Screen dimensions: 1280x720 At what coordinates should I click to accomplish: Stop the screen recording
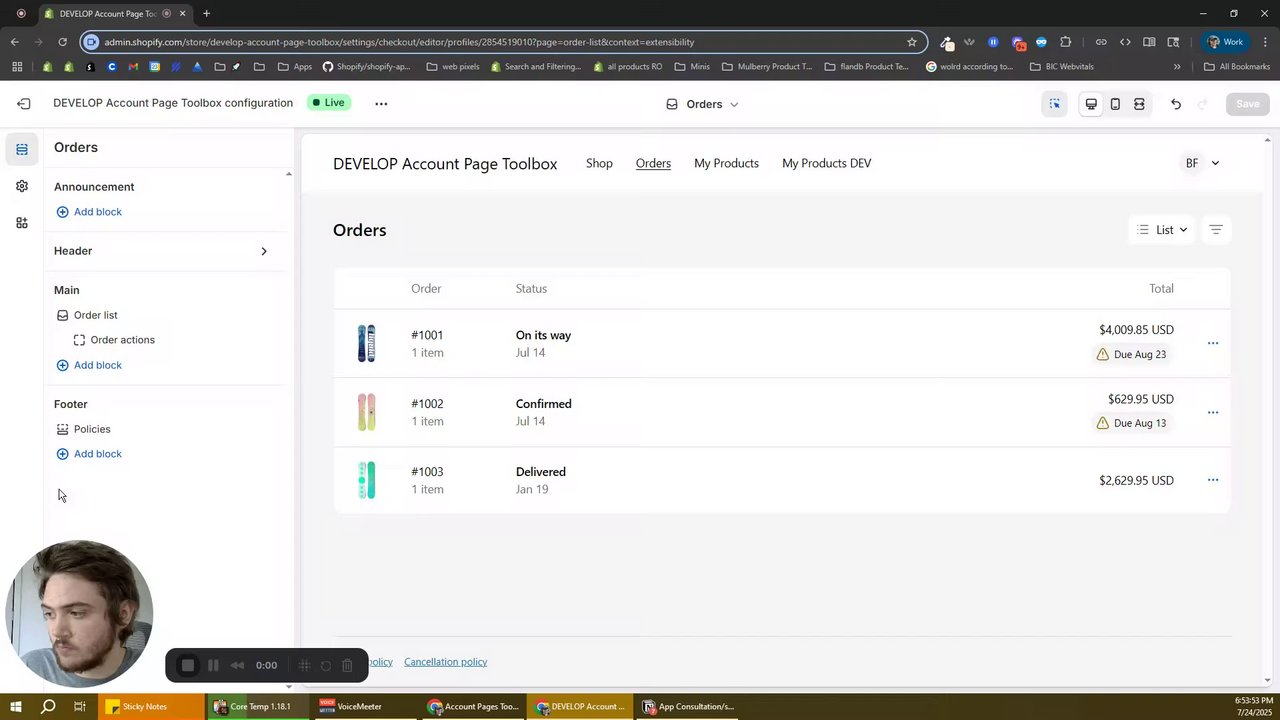[x=188, y=666]
